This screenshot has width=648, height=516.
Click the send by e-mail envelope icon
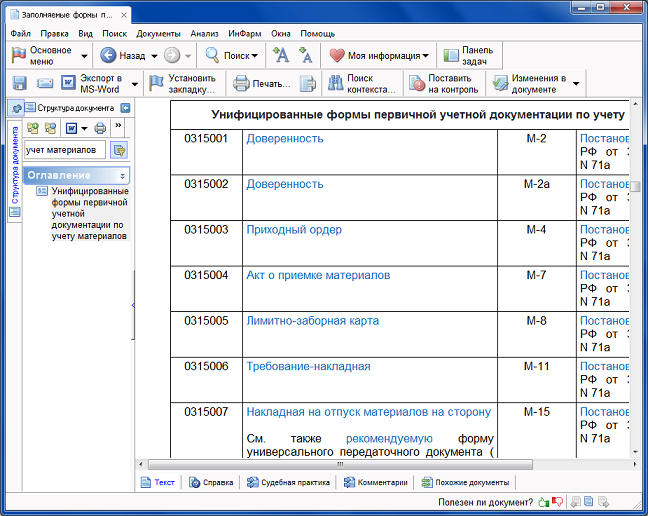(45, 84)
